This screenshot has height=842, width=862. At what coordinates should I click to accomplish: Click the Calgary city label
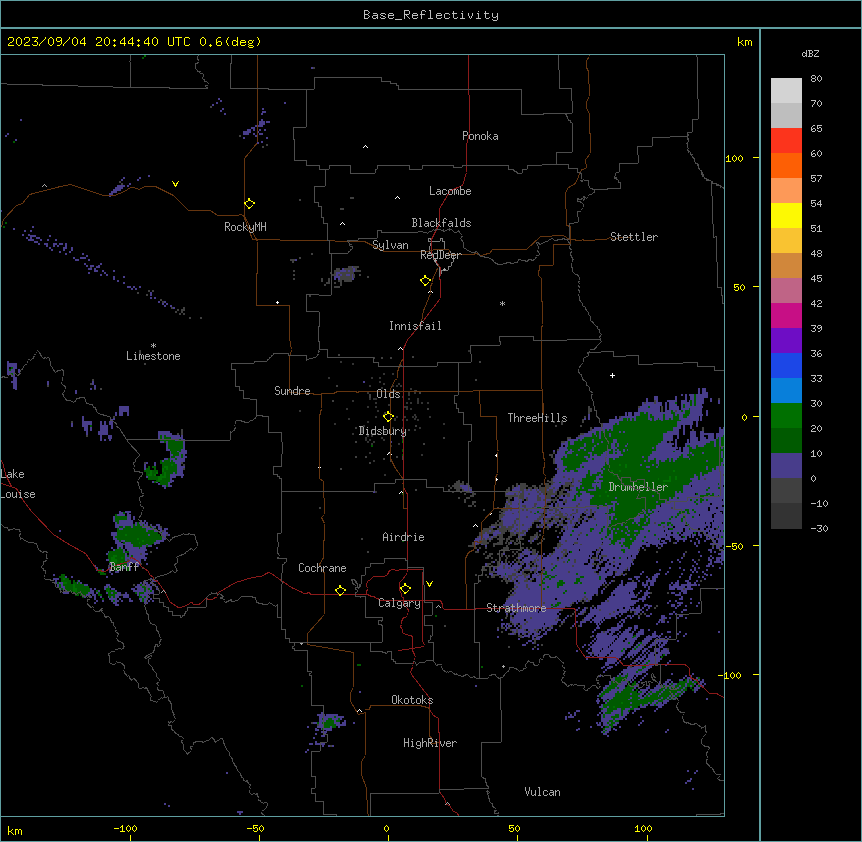point(399,603)
